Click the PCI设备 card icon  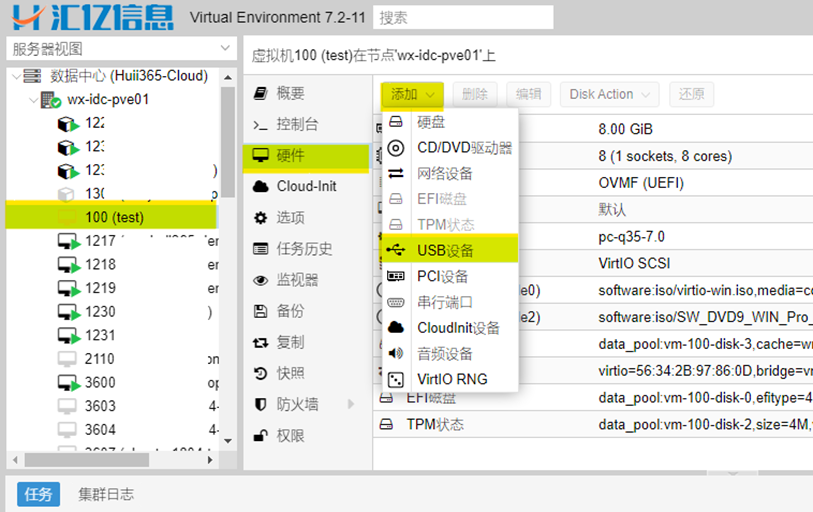click(x=396, y=276)
